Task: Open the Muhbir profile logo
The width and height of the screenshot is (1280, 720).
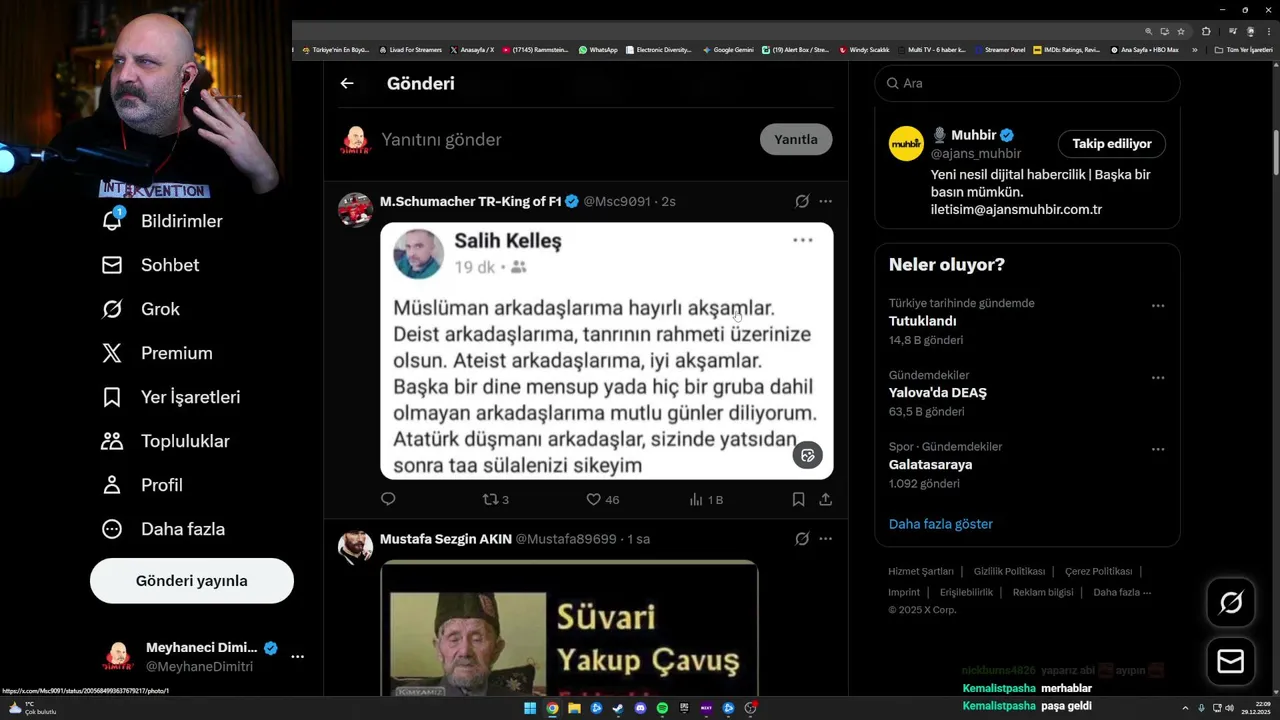Action: (906, 144)
